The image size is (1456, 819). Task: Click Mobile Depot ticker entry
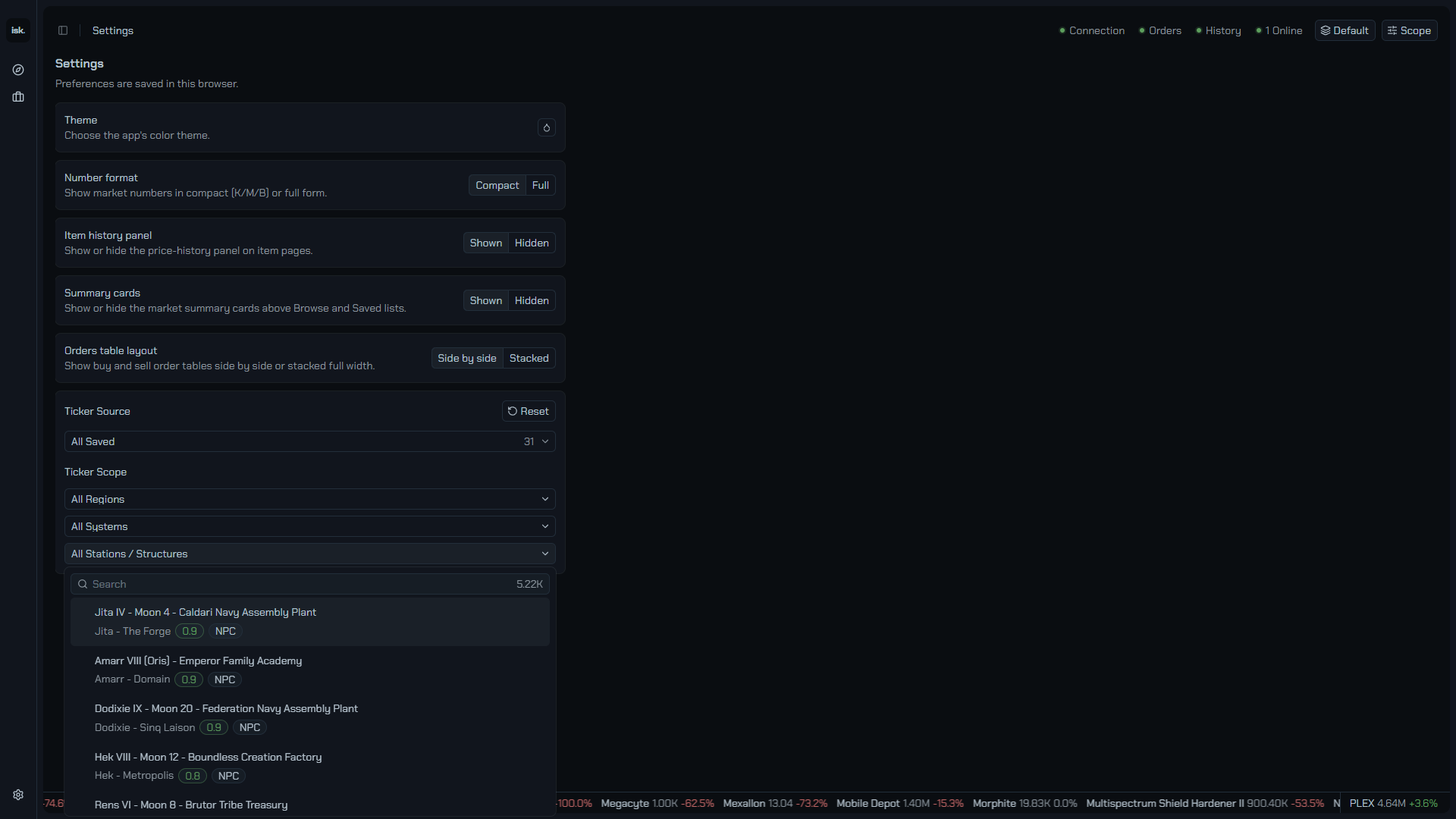click(900, 803)
